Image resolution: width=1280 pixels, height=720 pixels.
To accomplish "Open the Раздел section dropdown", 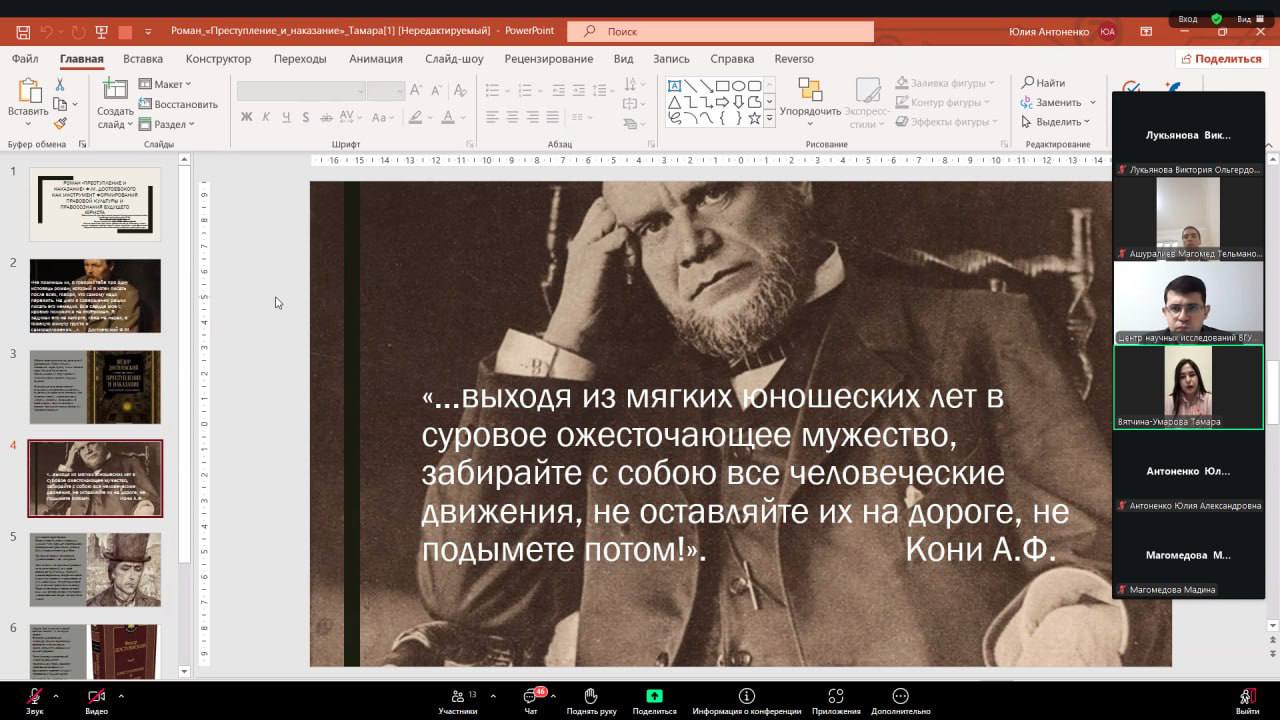I will (x=167, y=124).
